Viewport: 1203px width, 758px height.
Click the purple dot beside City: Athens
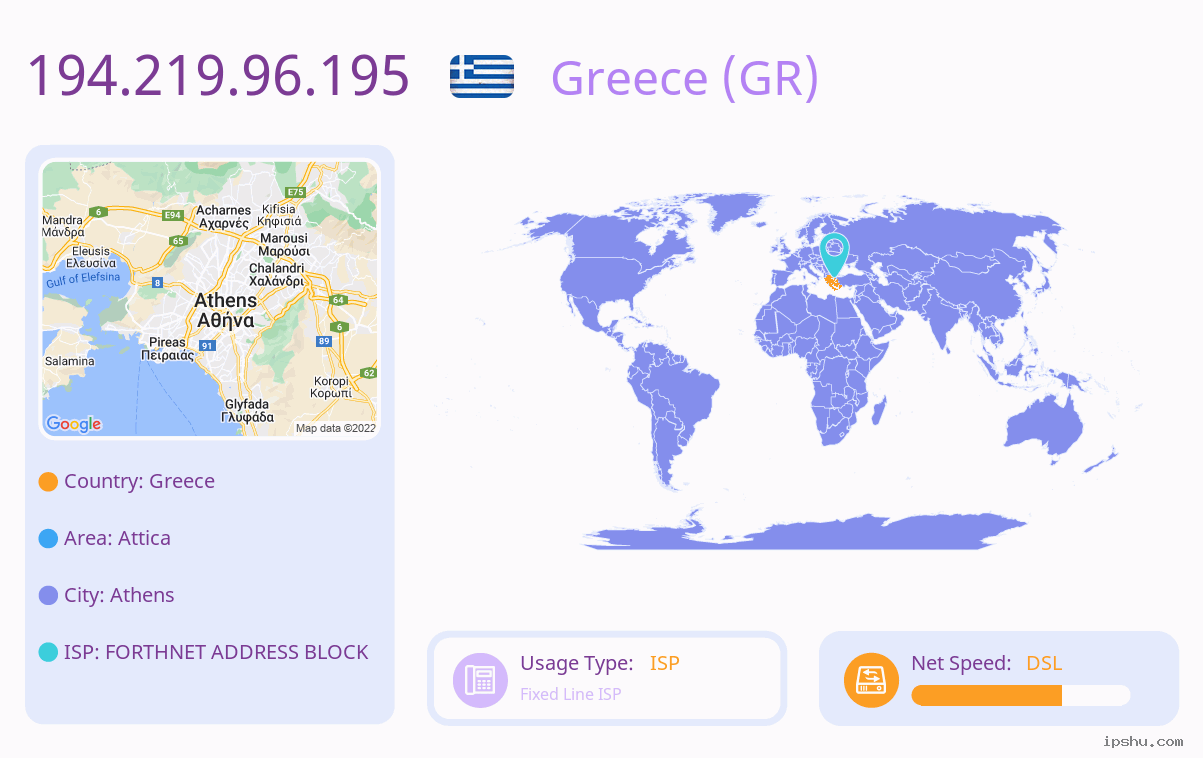[48, 596]
